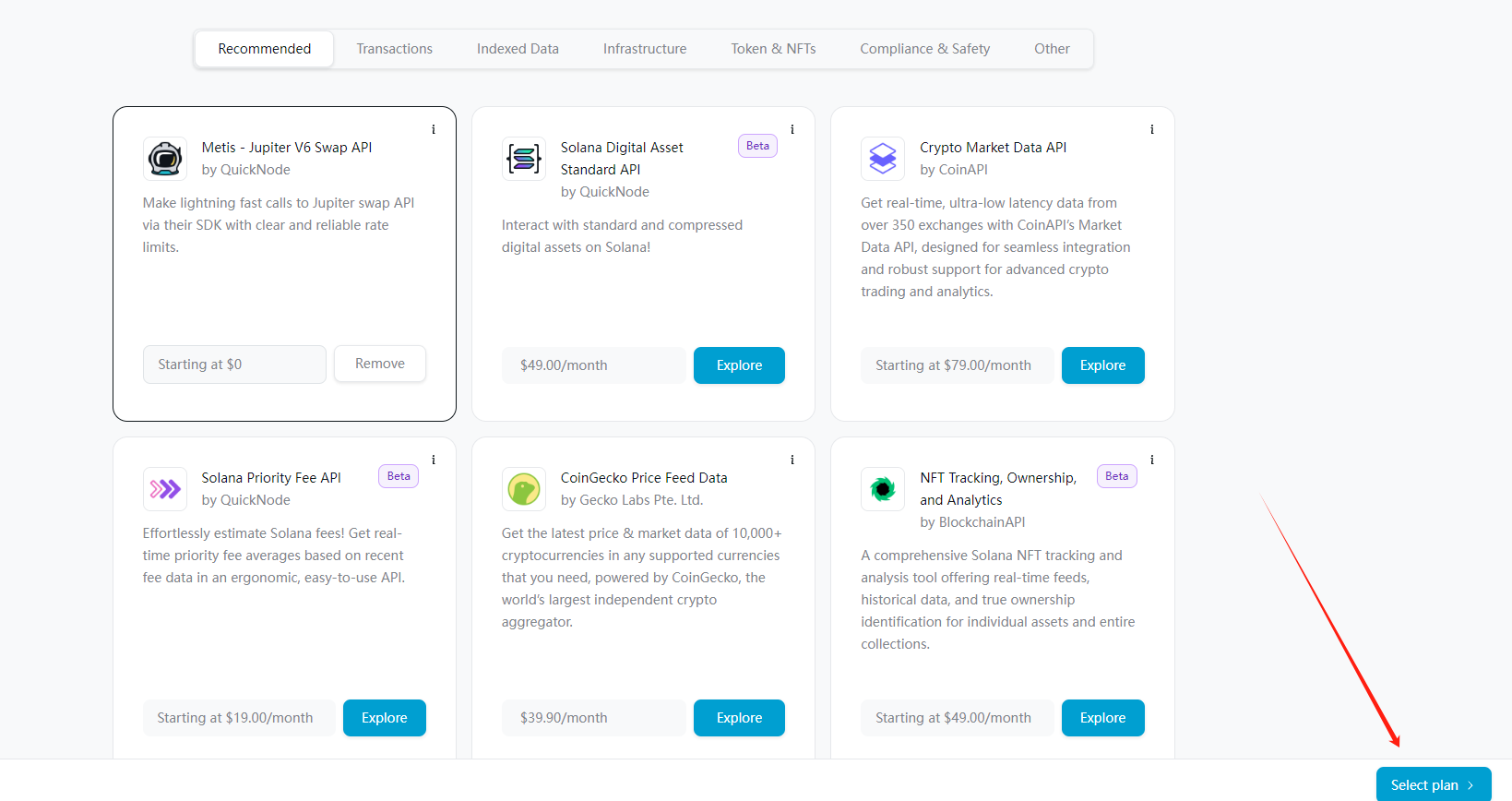
Task: Switch to the Other tab
Action: 1052,49
